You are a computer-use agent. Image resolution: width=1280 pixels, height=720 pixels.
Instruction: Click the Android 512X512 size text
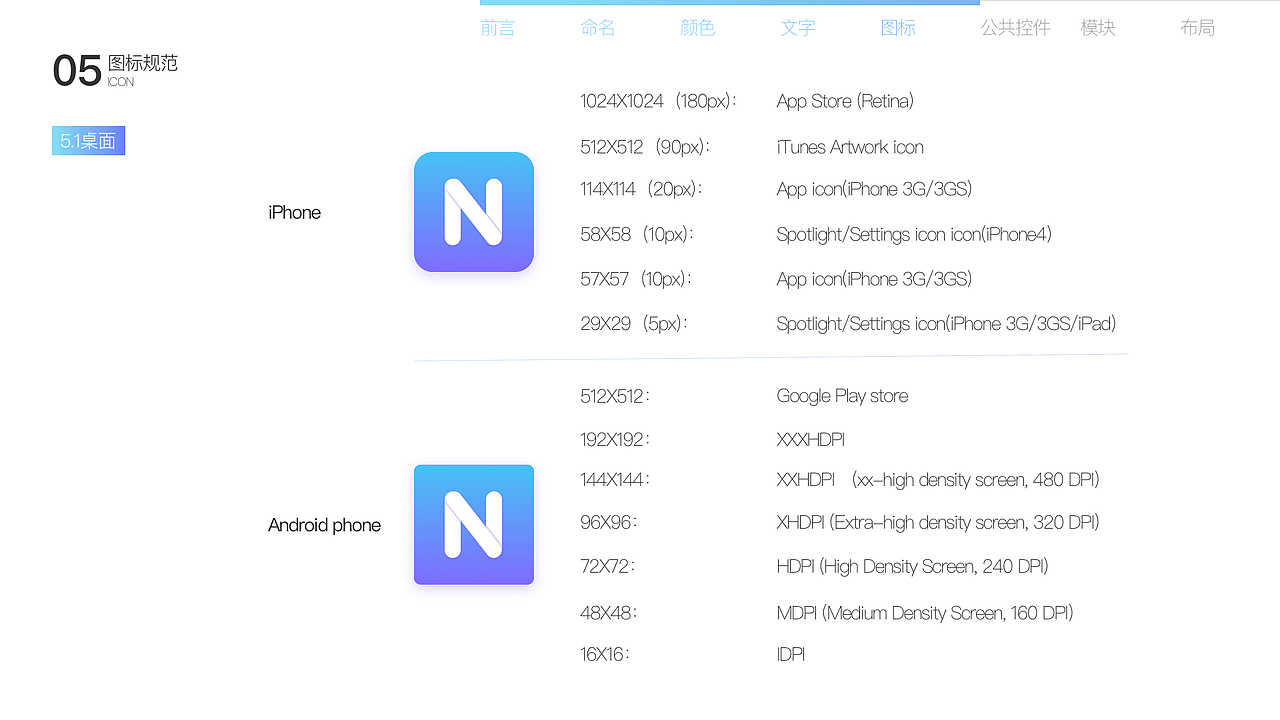(x=615, y=396)
